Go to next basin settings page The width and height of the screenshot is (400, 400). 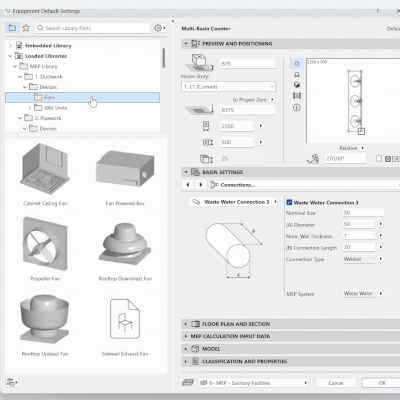click(x=201, y=185)
